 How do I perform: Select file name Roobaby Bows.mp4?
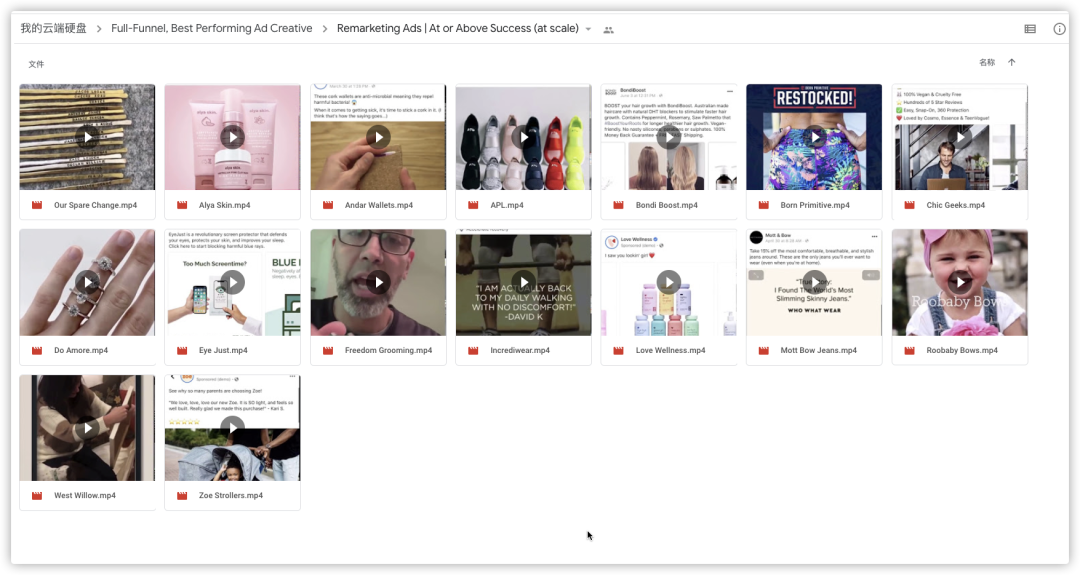click(962, 351)
